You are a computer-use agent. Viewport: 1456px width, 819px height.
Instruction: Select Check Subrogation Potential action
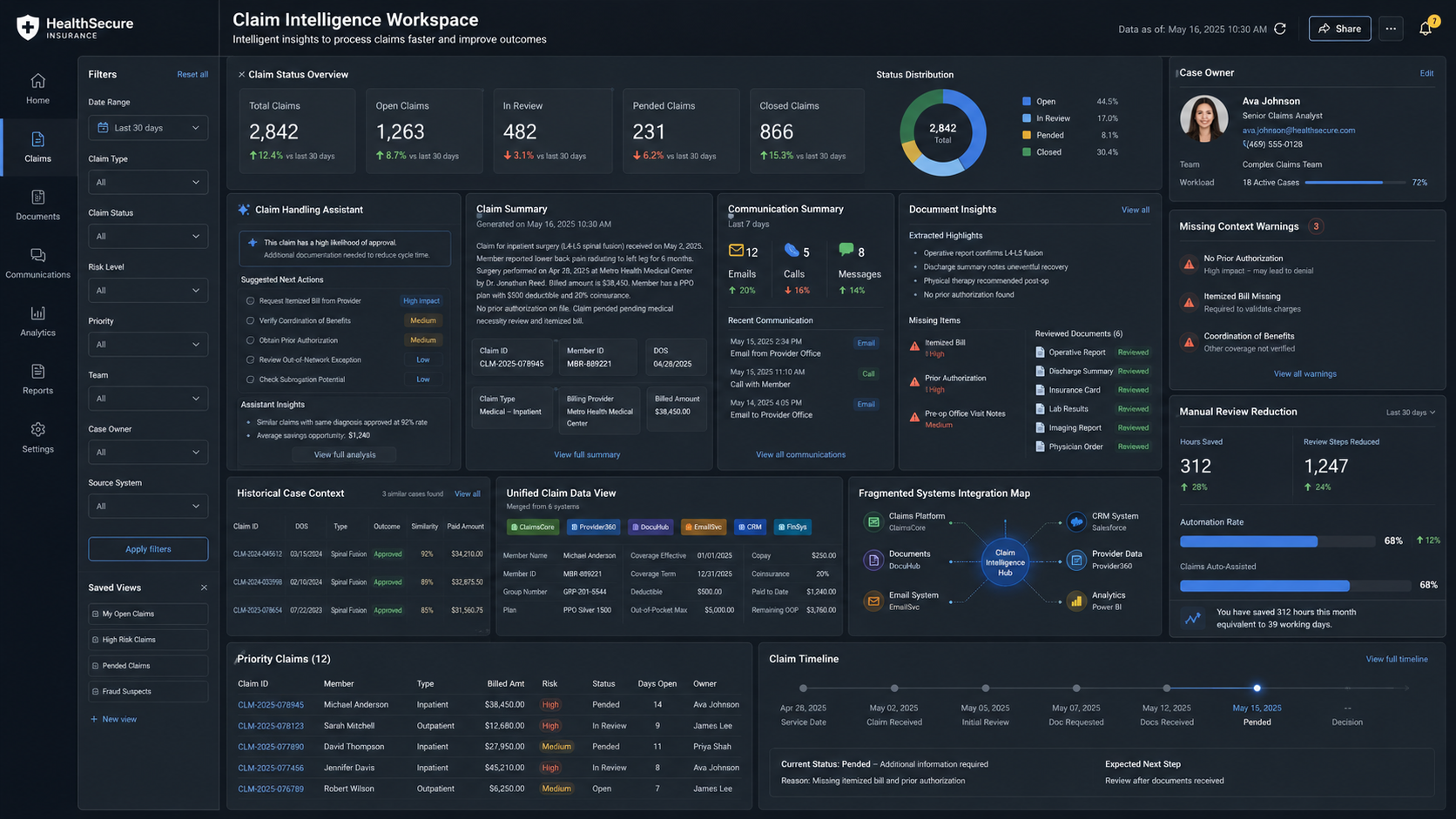250,379
